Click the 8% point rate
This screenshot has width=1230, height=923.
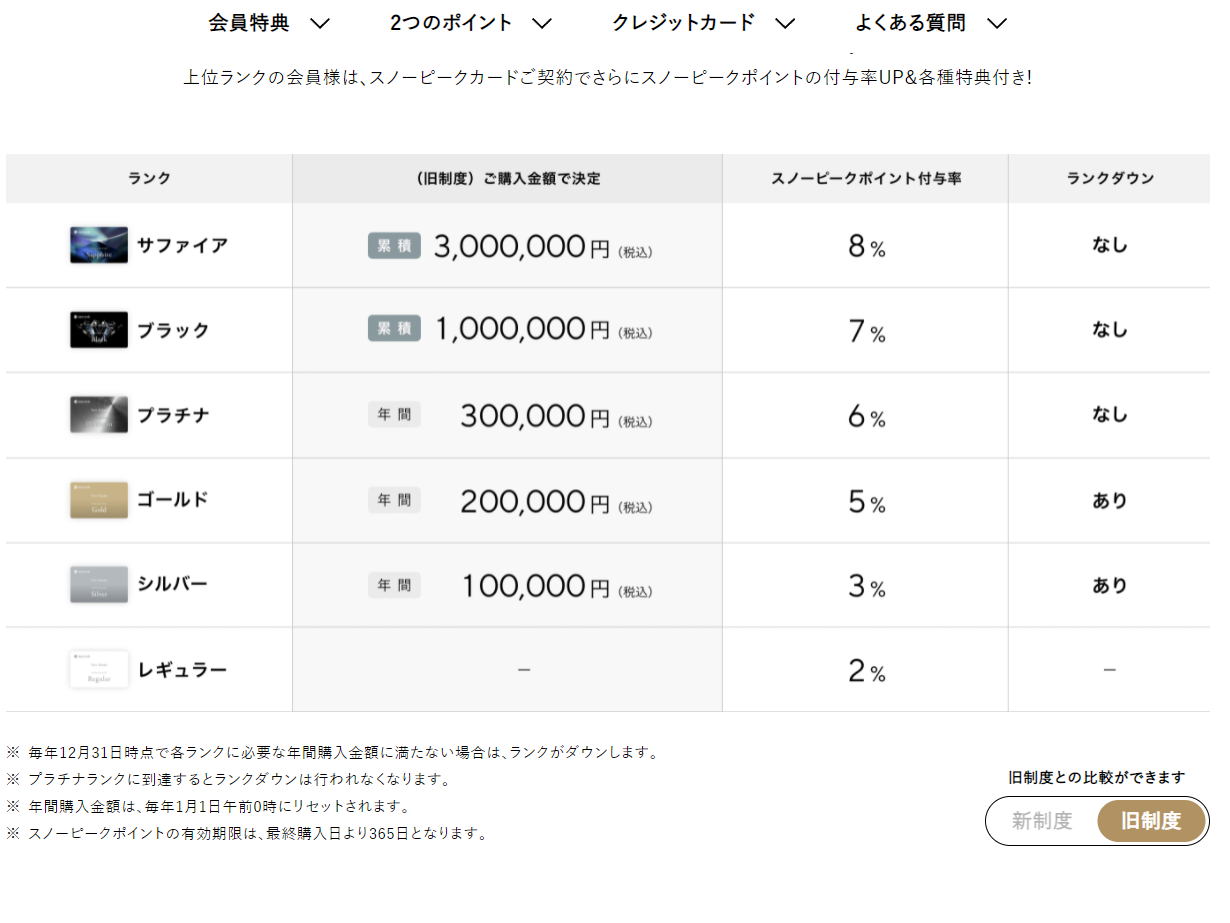[x=866, y=247]
